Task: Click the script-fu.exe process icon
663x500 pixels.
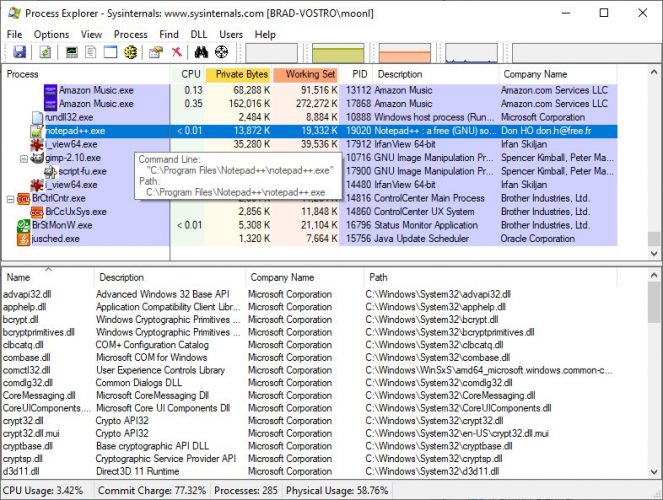Action: pos(50,172)
